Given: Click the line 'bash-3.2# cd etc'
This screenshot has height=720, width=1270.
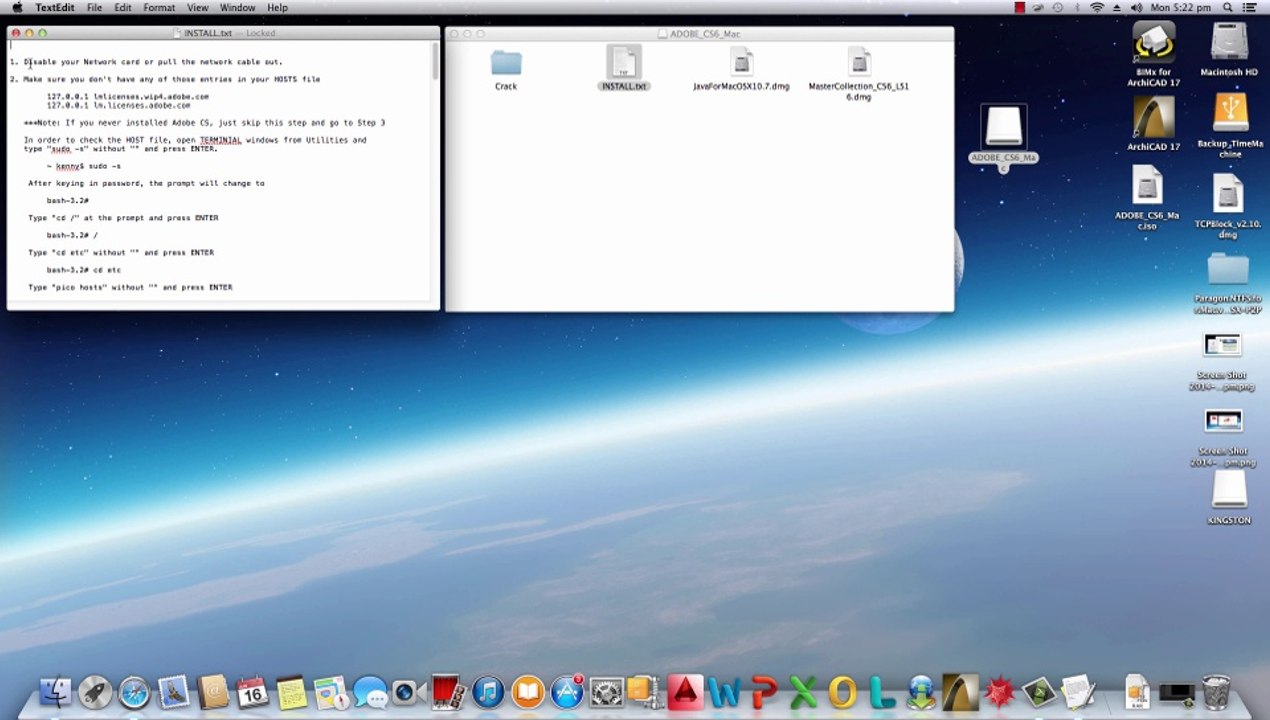Looking at the screenshot, I should pos(84,270).
